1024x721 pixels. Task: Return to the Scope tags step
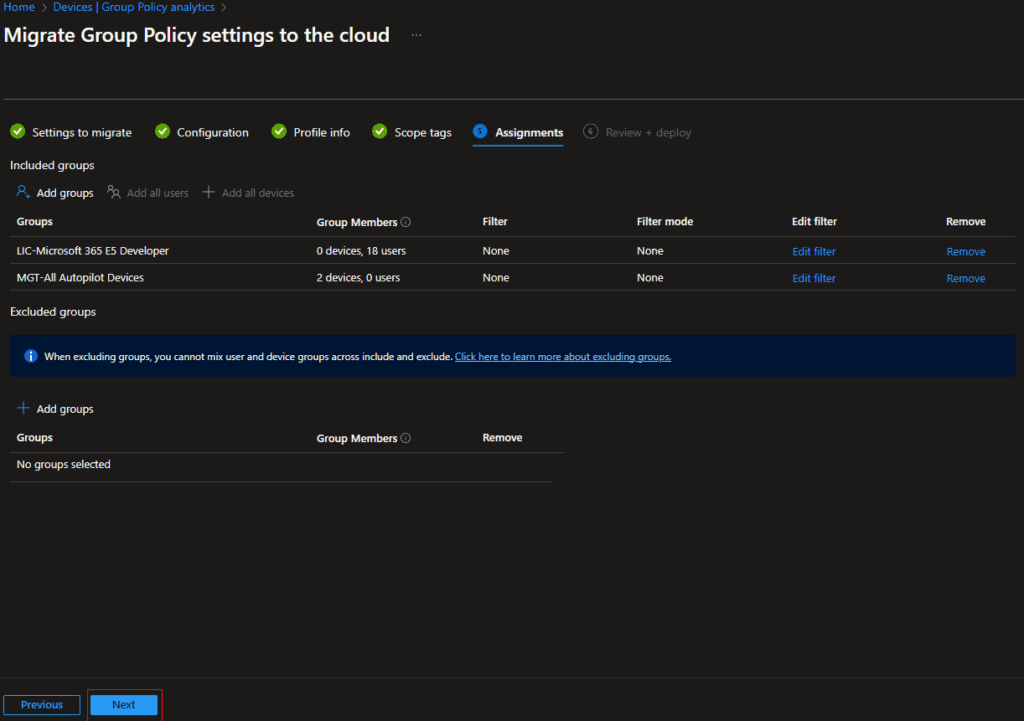click(422, 132)
